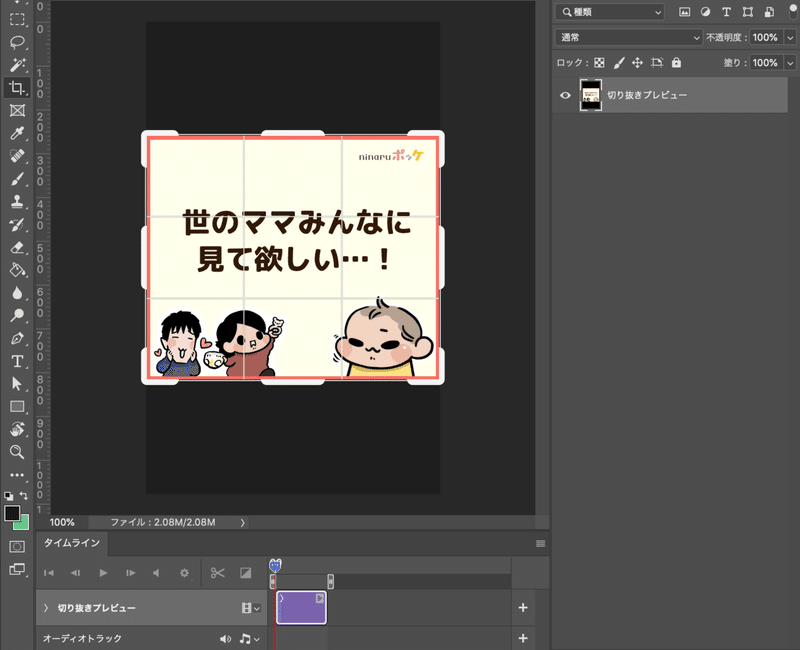Click the black foreground color swatch
This screenshot has height=650, width=800.
click(12, 513)
